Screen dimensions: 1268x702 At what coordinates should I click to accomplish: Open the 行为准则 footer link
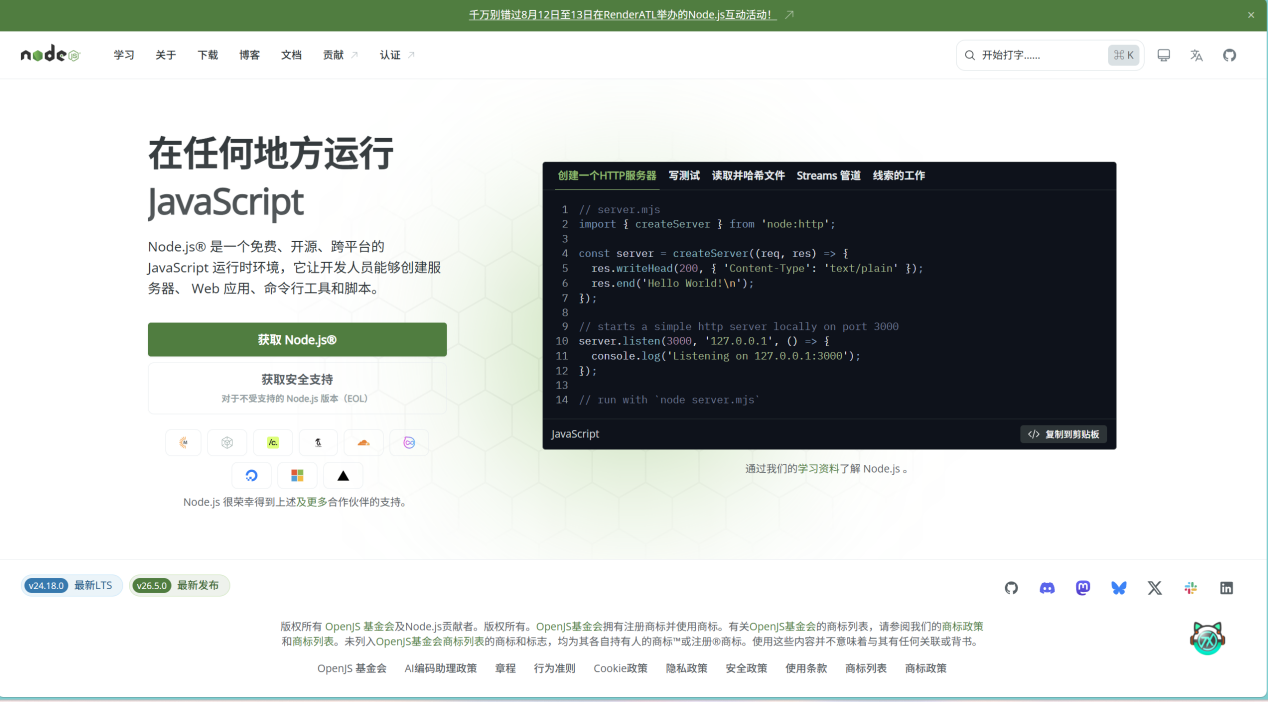pyautogui.click(x=555, y=668)
